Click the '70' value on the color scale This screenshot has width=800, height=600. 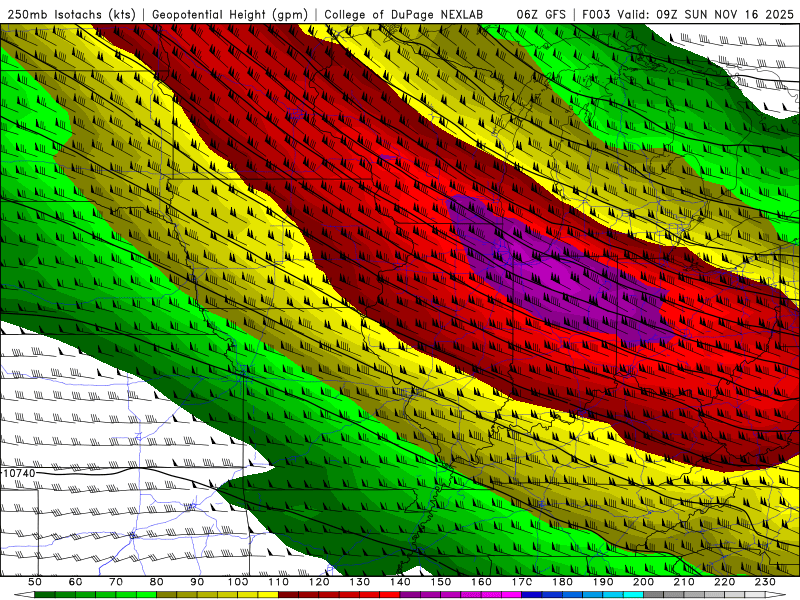point(116,582)
